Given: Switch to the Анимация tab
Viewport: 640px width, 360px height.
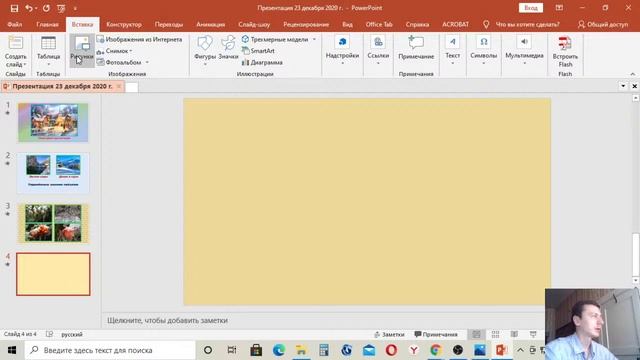Looking at the screenshot, I should pos(210,24).
